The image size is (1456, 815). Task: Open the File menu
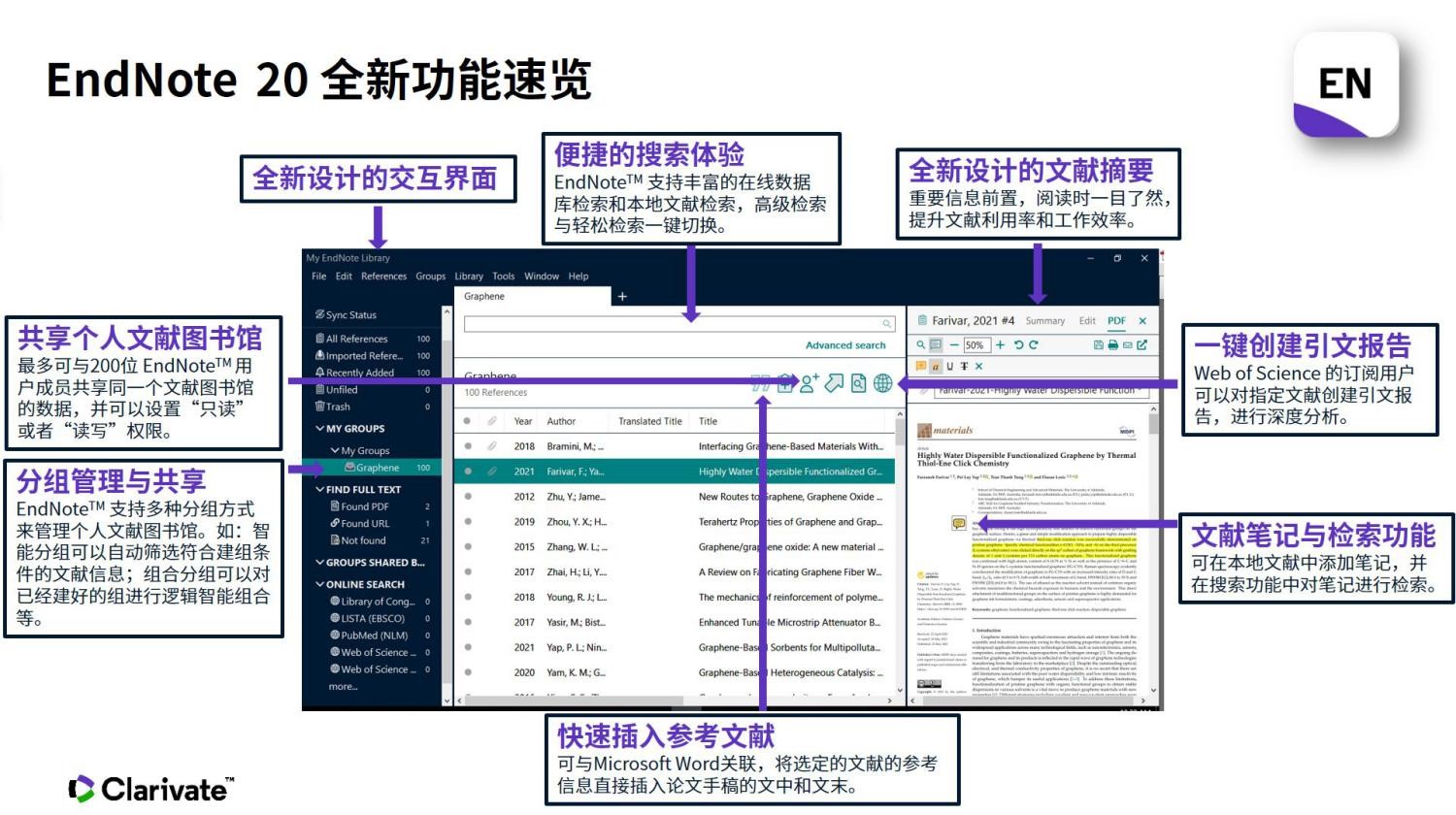tap(318, 277)
